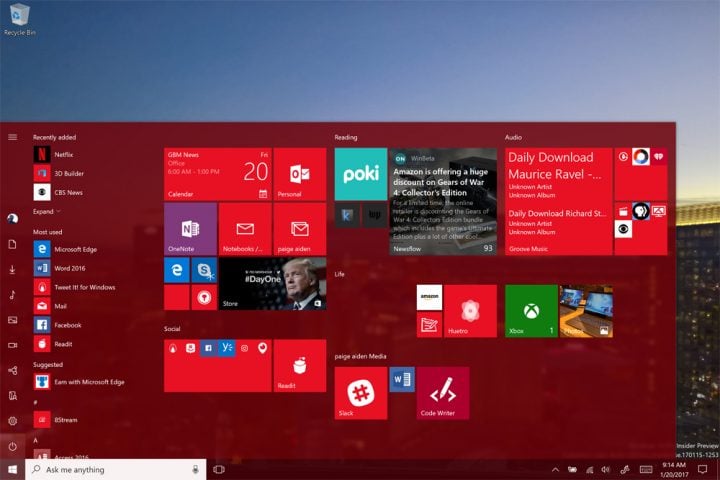Click the small Edge tile

(x=176, y=270)
